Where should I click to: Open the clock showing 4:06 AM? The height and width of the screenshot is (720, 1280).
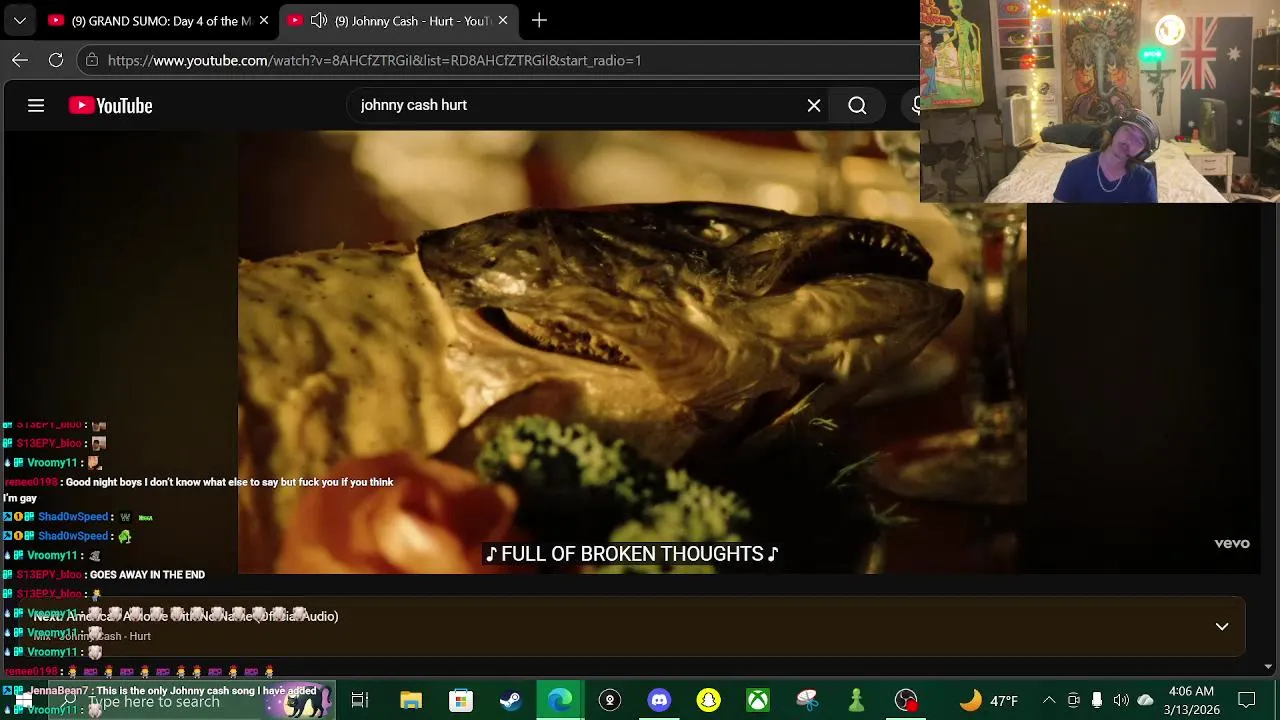pyautogui.click(x=1190, y=700)
